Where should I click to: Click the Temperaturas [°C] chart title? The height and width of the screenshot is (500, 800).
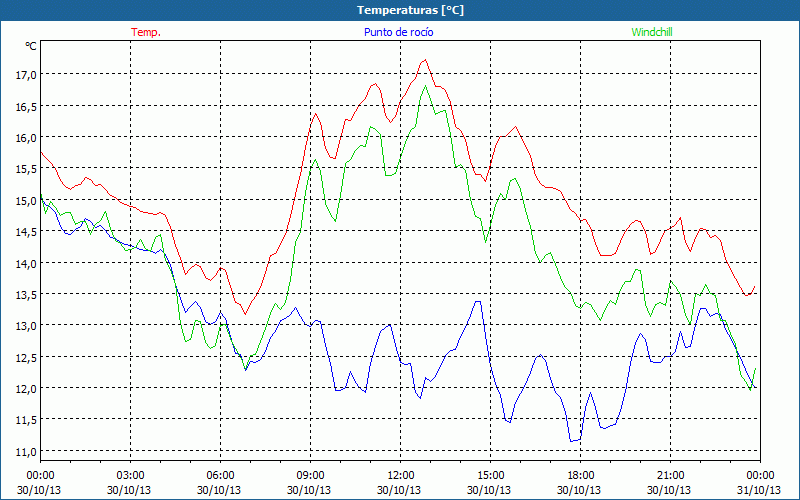pos(410,10)
